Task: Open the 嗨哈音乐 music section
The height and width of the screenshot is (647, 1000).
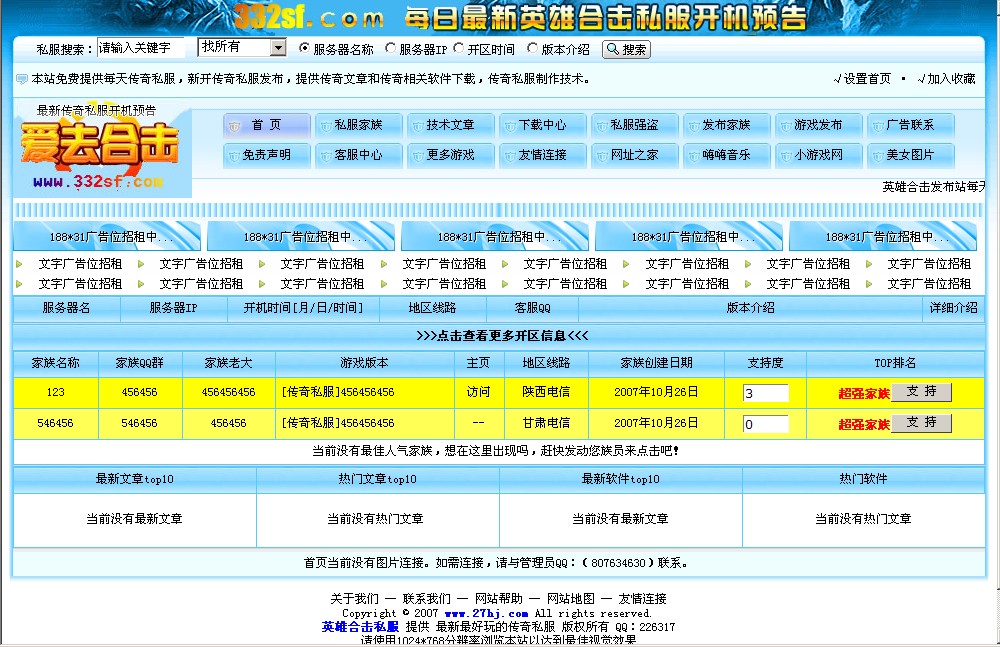Action: 726,156
